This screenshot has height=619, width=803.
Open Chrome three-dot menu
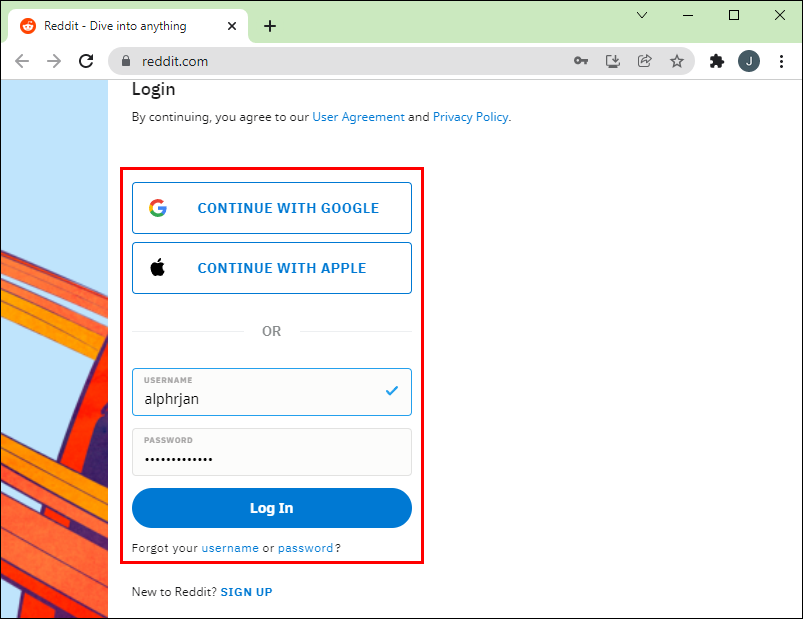coord(781,61)
